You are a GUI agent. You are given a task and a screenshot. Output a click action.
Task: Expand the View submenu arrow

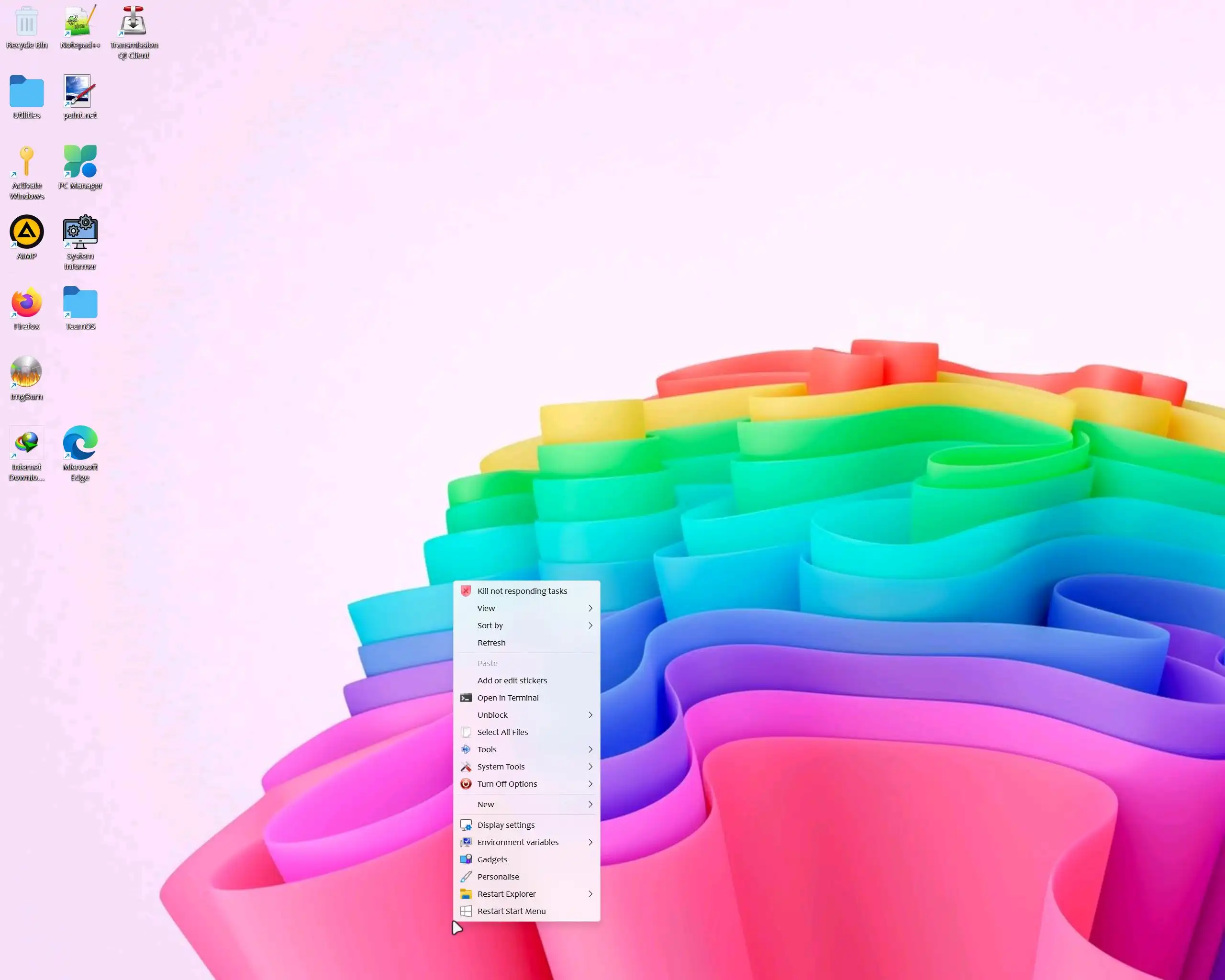pyautogui.click(x=590, y=609)
